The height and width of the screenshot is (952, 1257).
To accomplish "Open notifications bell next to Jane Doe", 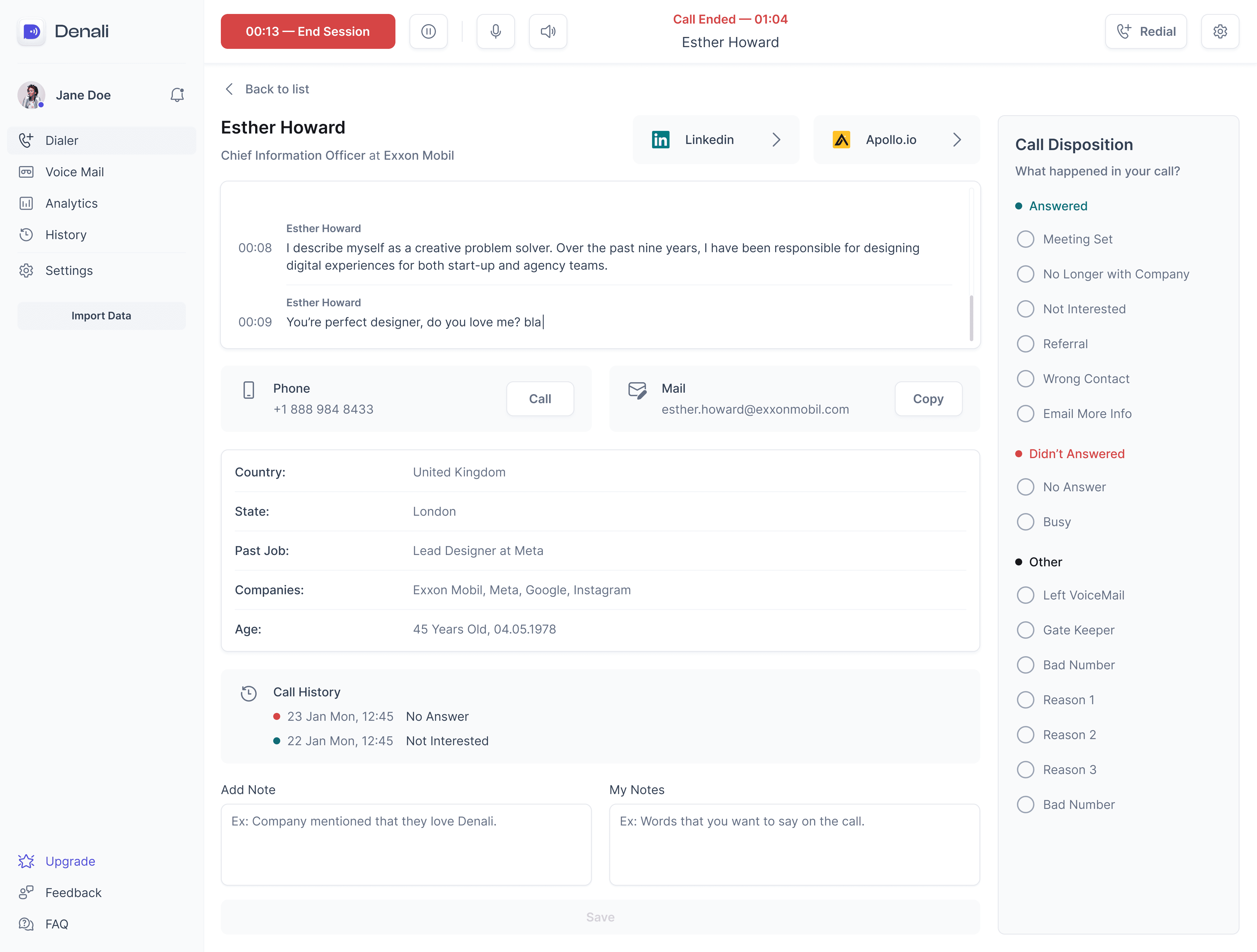I will tap(177, 95).
